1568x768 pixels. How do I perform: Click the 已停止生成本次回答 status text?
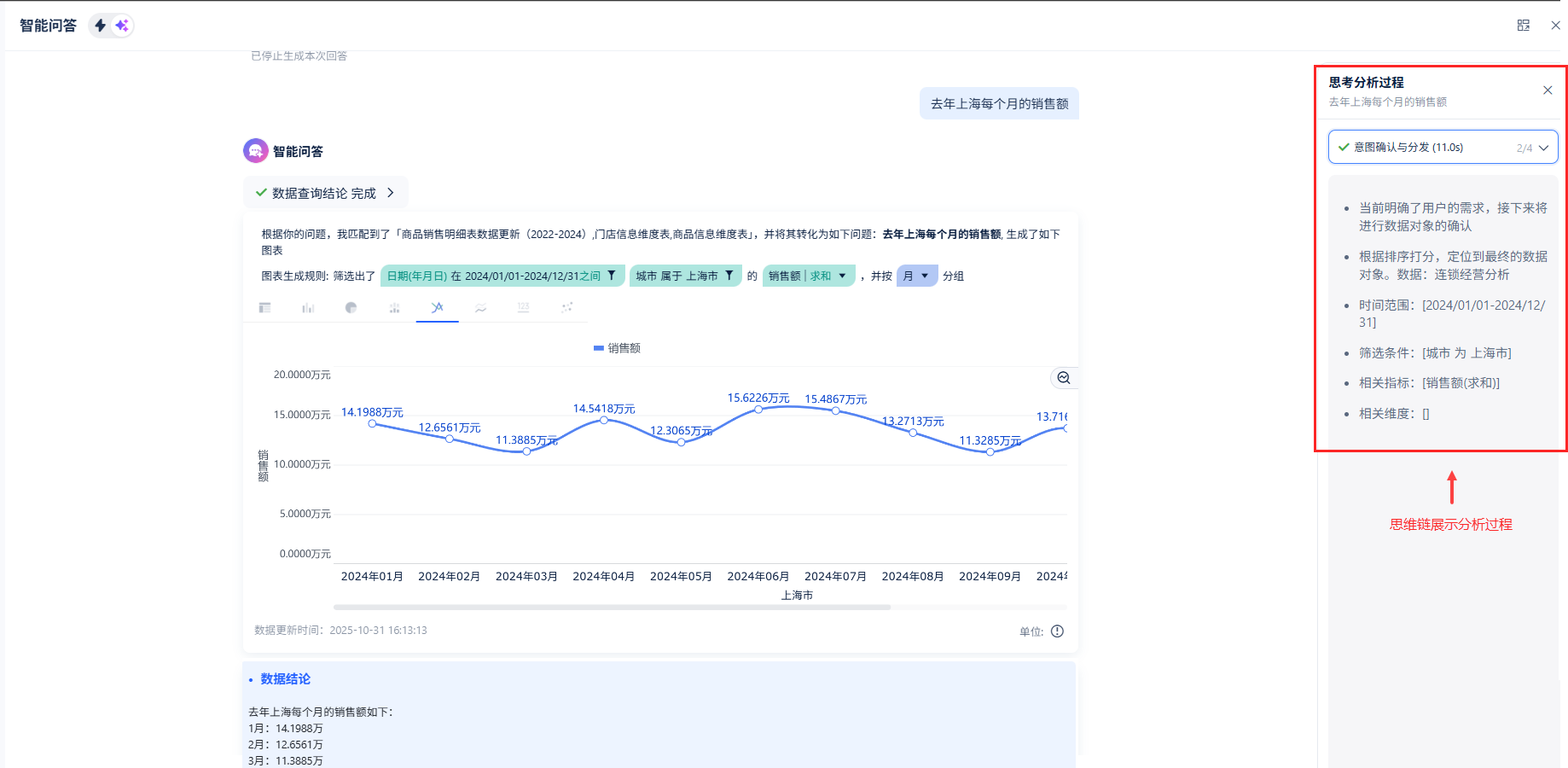click(x=299, y=56)
